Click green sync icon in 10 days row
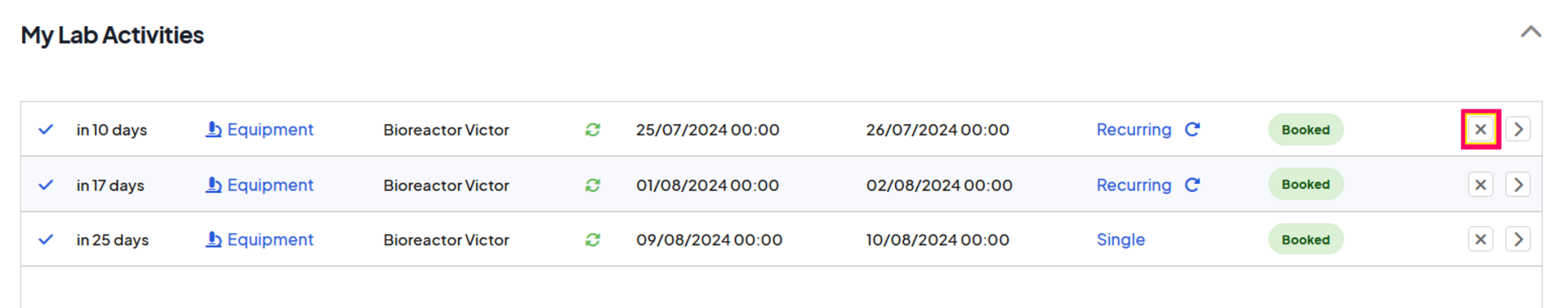The width and height of the screenshot is (1568, 308). click(593, 129)
